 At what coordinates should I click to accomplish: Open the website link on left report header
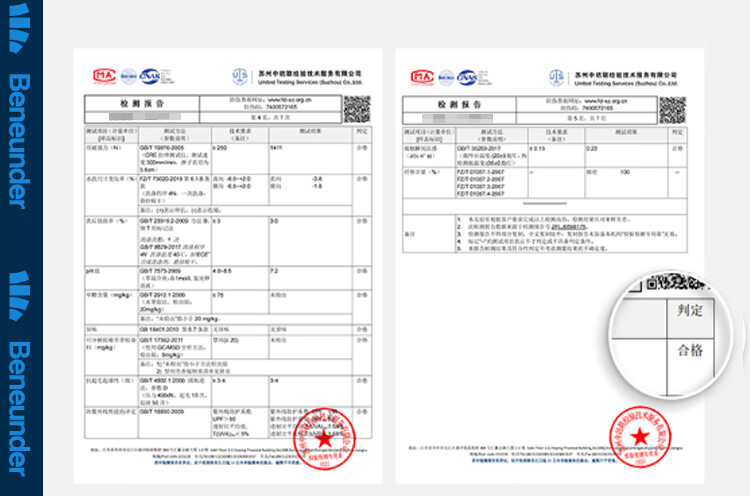point(291,100)
